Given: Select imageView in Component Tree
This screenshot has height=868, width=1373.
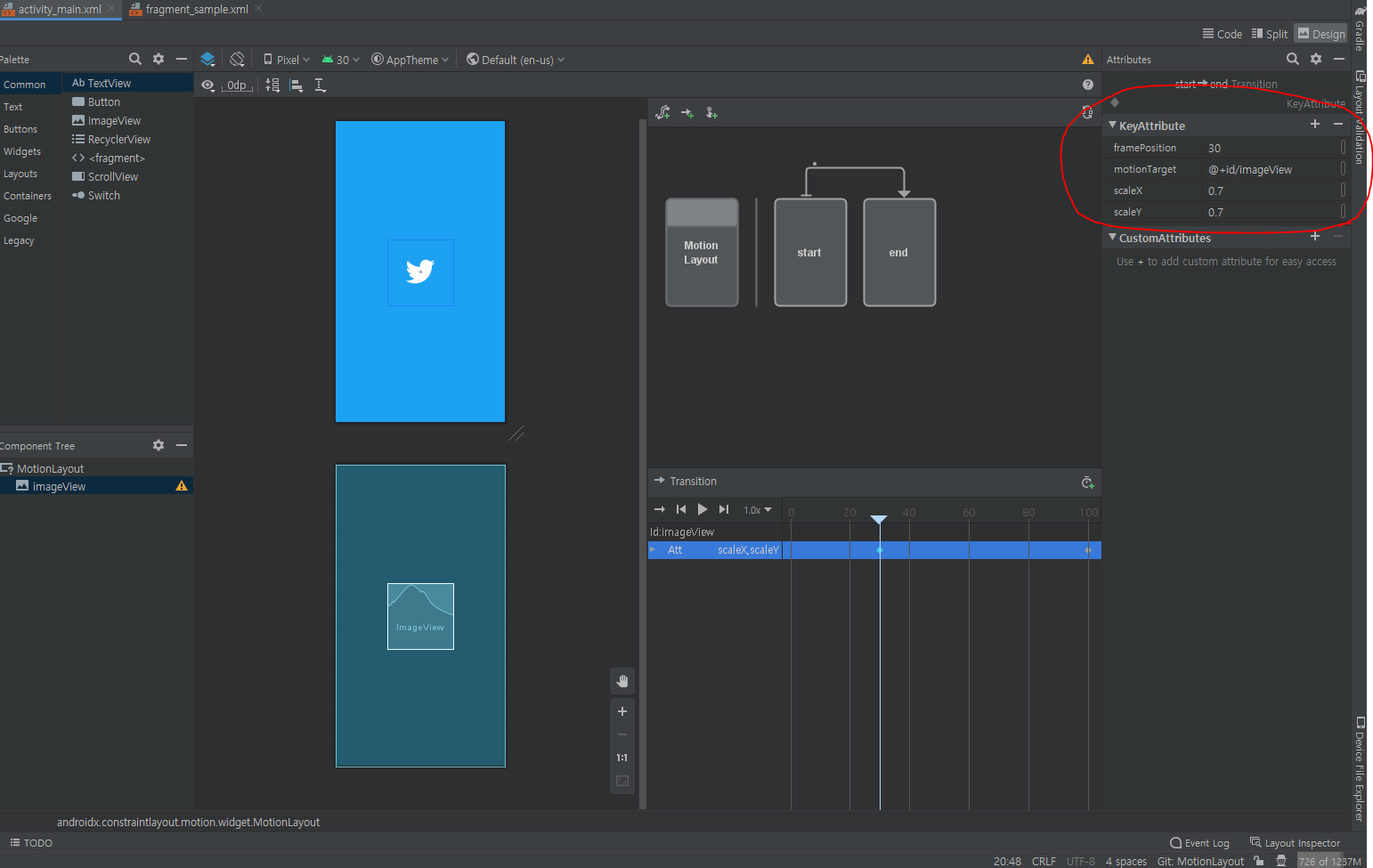Looking at the screenshot, I should point(59,486).
